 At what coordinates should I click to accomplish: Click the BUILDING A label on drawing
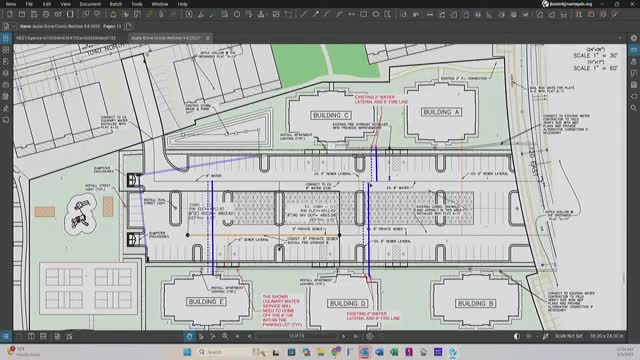tap(441, 112)
